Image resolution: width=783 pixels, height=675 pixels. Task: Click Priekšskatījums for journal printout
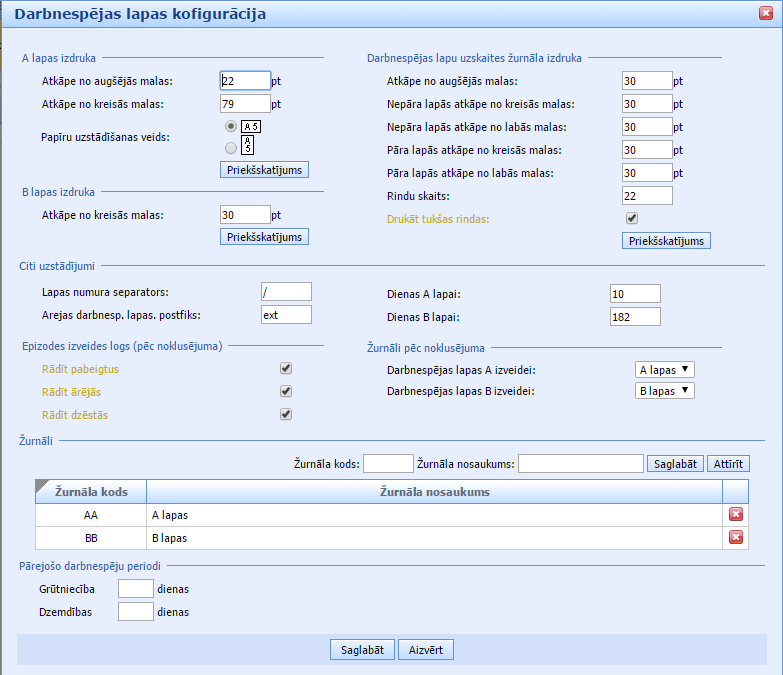(x=666, y=241)
